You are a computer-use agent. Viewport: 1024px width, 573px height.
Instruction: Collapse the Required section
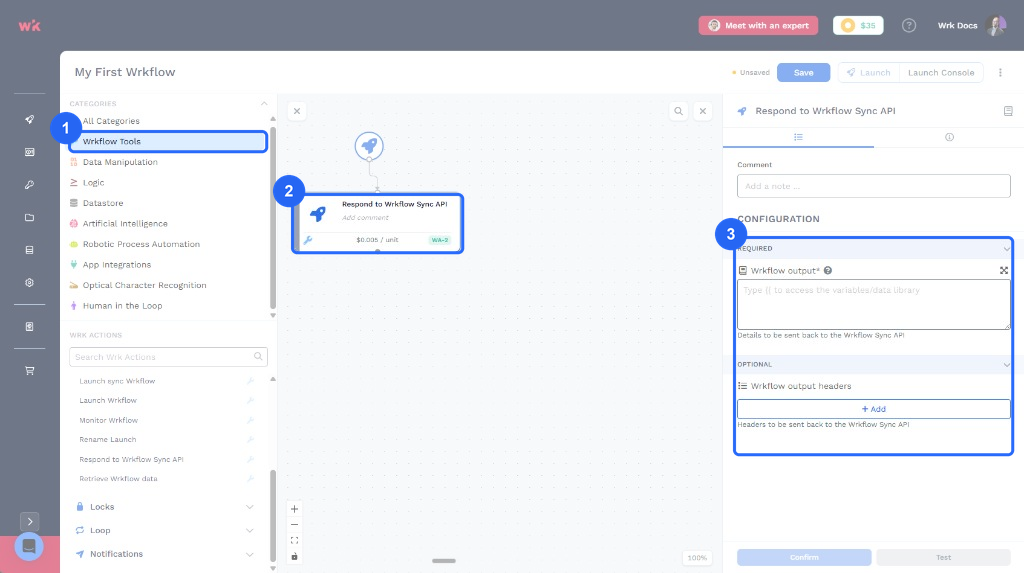pos(1006,248)
